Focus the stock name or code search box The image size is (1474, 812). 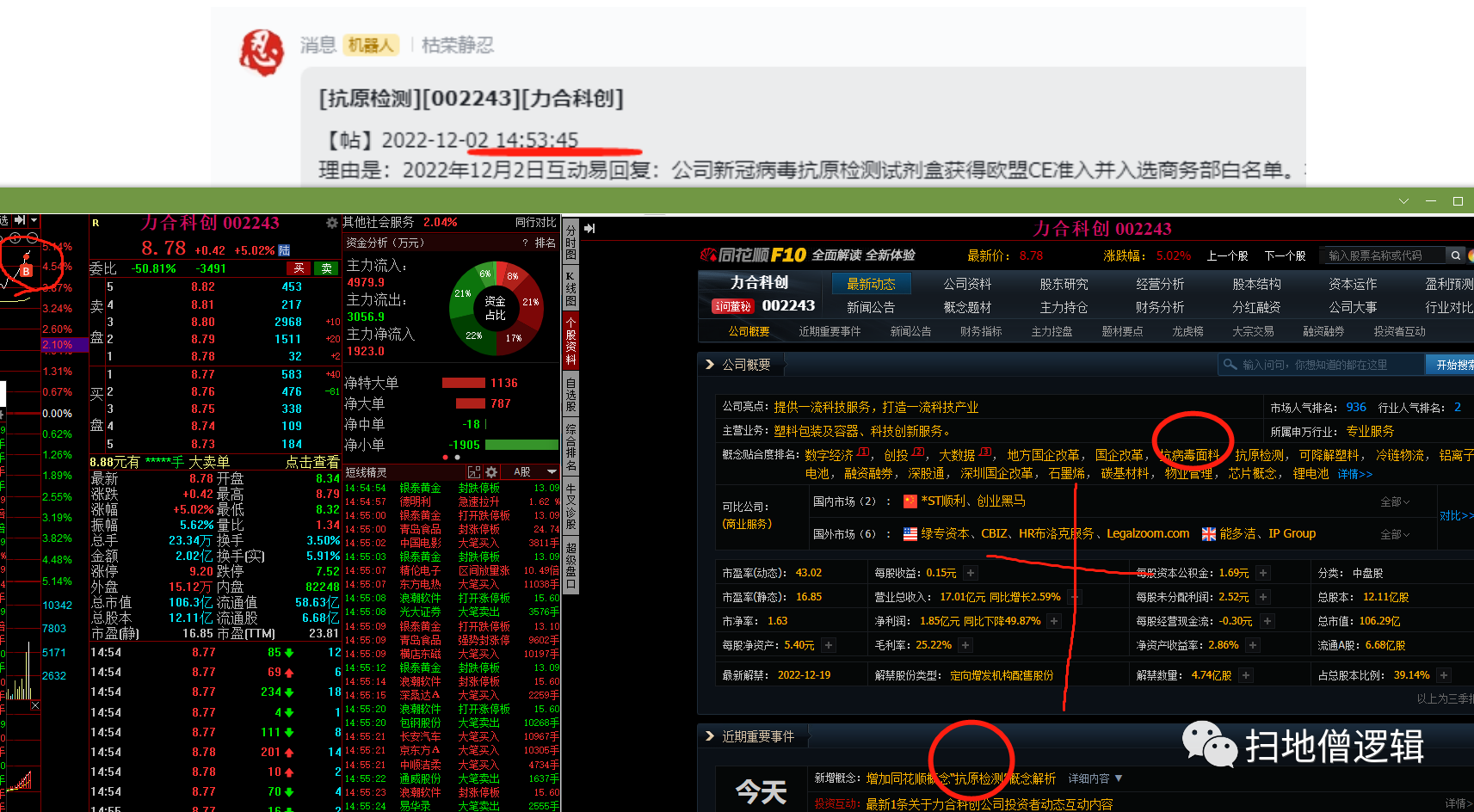1382,255
